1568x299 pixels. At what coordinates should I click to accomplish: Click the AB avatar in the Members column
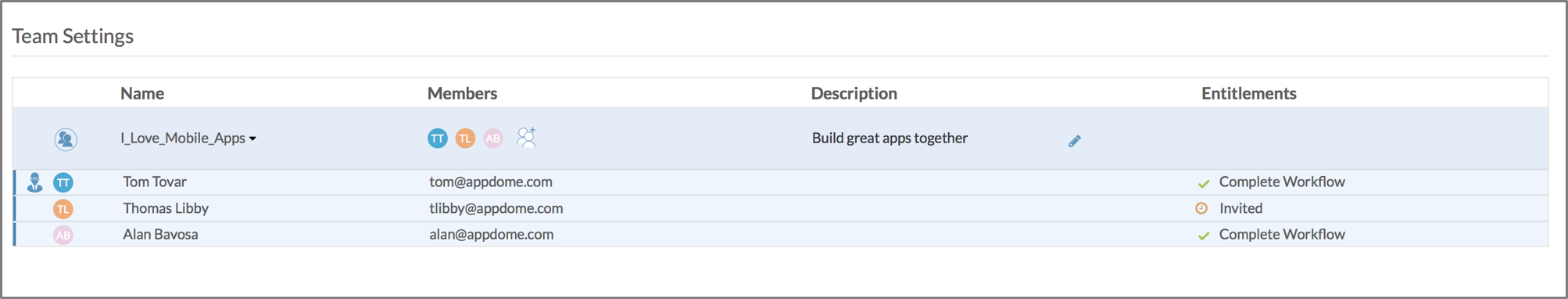click(x=492, y=139)
